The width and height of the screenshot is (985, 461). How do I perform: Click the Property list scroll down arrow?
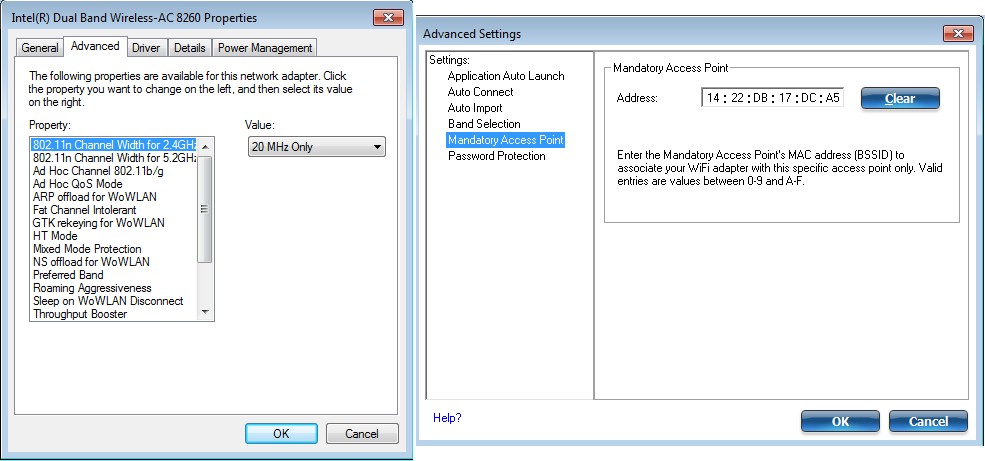[x=205, y=312]
